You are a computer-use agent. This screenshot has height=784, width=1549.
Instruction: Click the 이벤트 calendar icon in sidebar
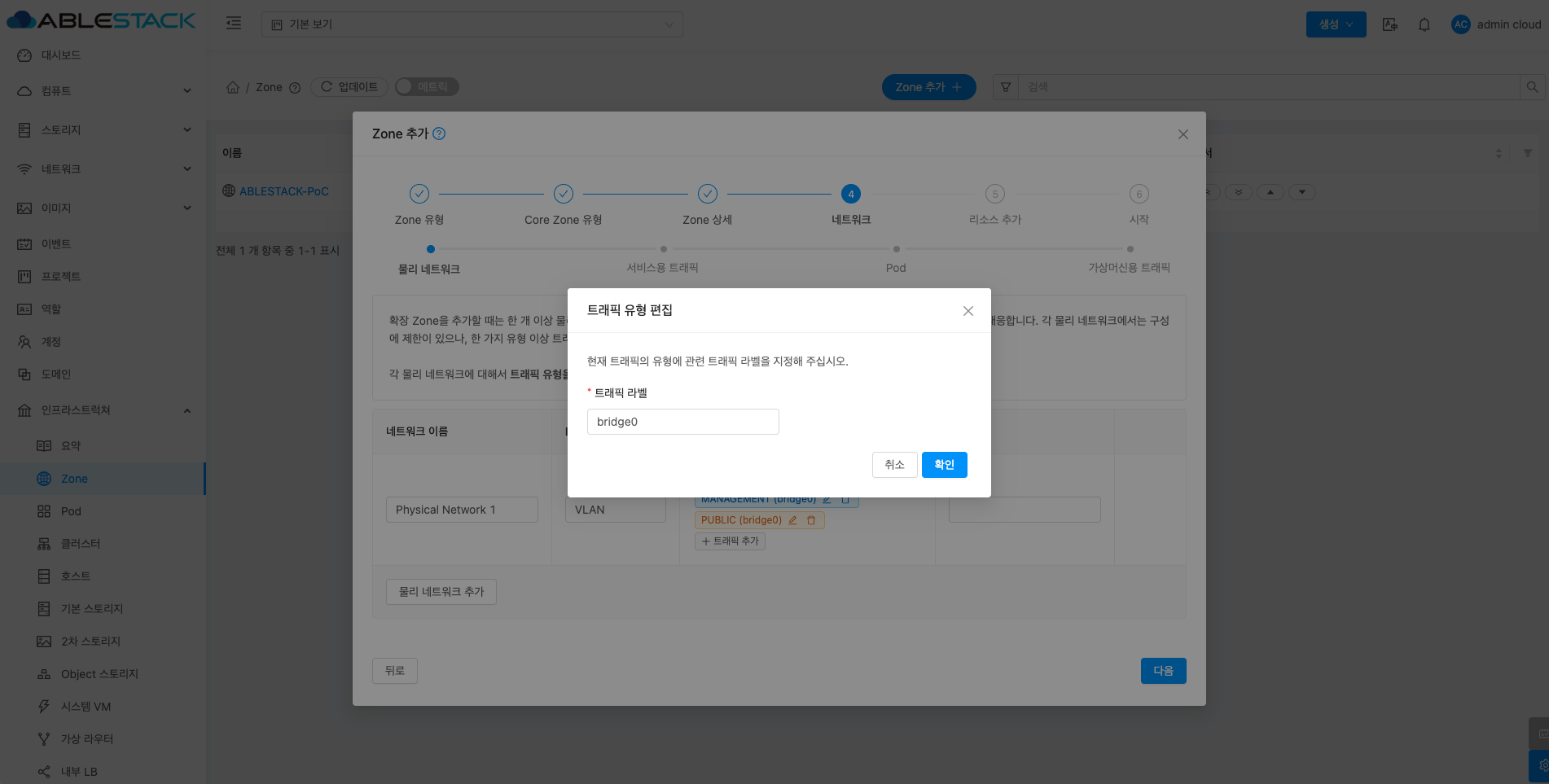pyautogui.click(x=24, y=244)
